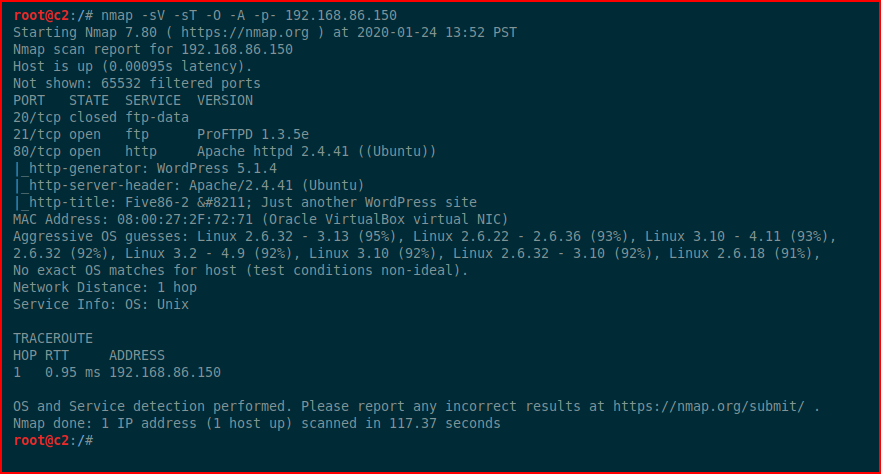Select the 21/tcp open ftp line

(x=161, y=135)
